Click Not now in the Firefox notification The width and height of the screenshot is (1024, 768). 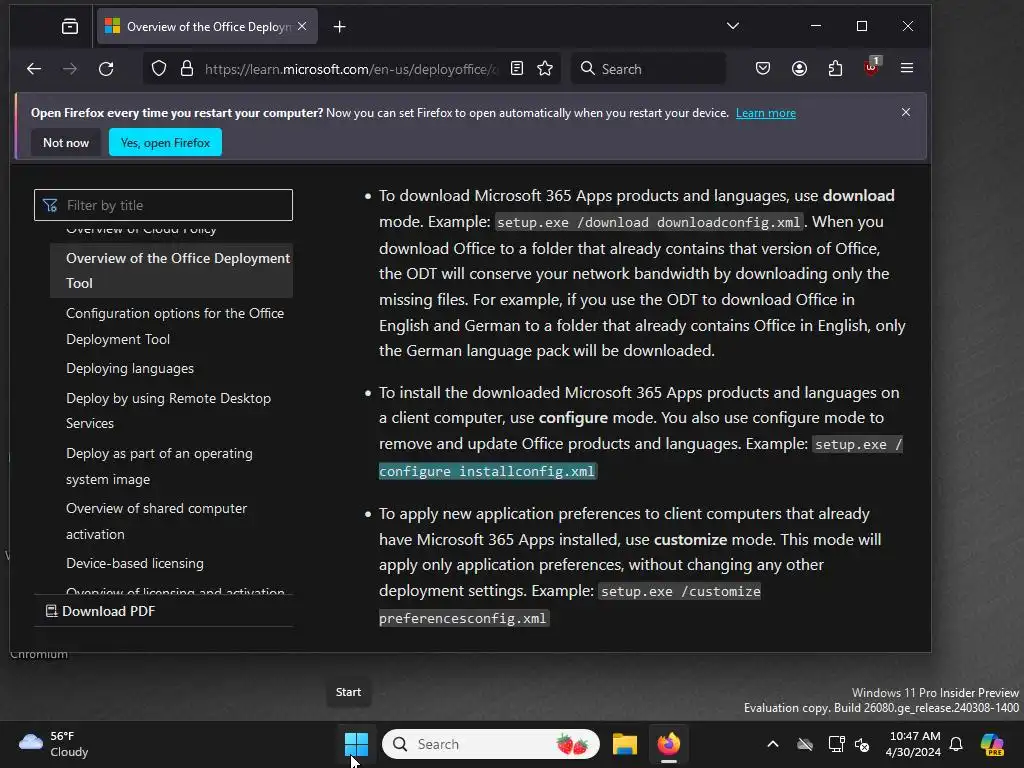click(66, 142)
